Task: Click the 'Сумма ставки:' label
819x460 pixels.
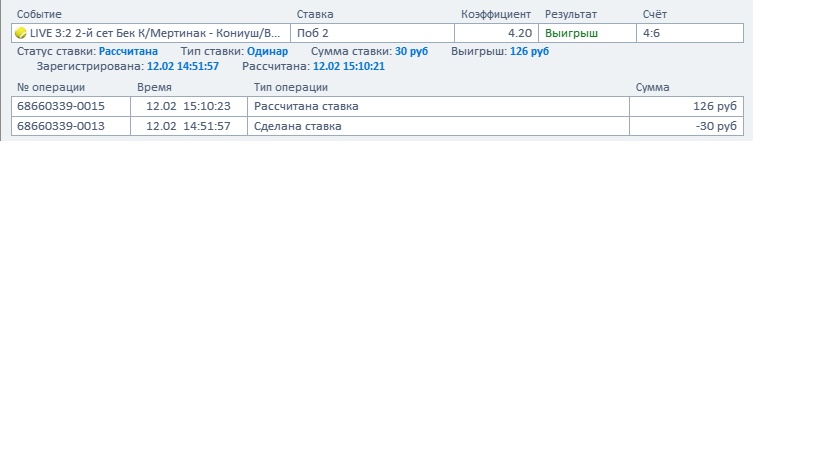Action: click(x=351, y=51)
